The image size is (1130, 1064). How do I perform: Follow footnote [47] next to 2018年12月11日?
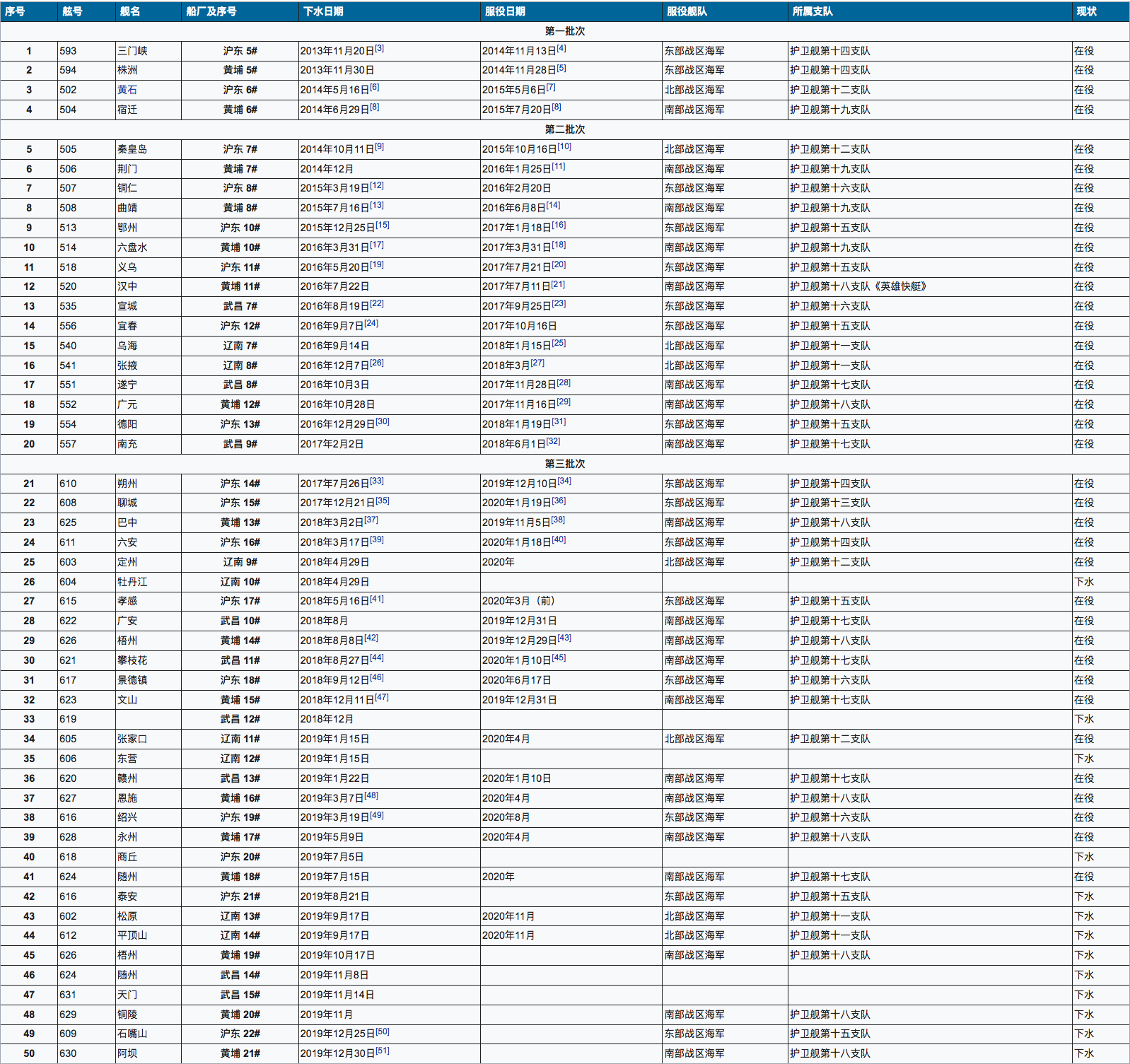[381, 698]
